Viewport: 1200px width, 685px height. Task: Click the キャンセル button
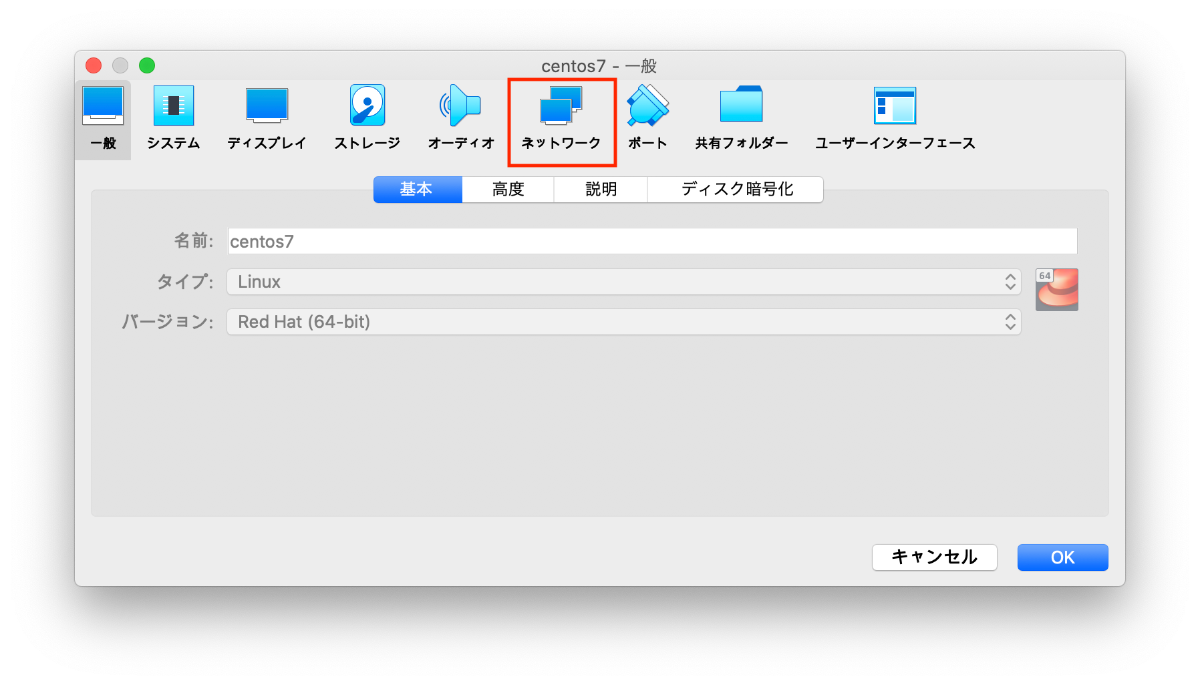pyautogui.click(x=934, y=557)
